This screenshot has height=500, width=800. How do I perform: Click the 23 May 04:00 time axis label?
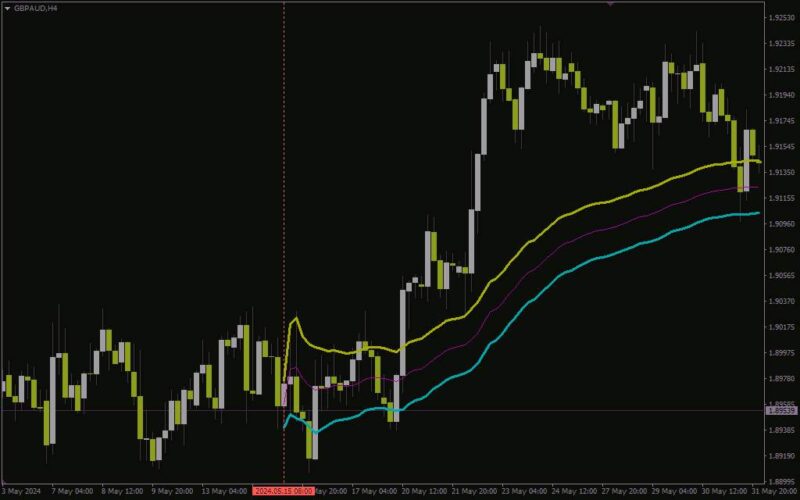(522, 491)
